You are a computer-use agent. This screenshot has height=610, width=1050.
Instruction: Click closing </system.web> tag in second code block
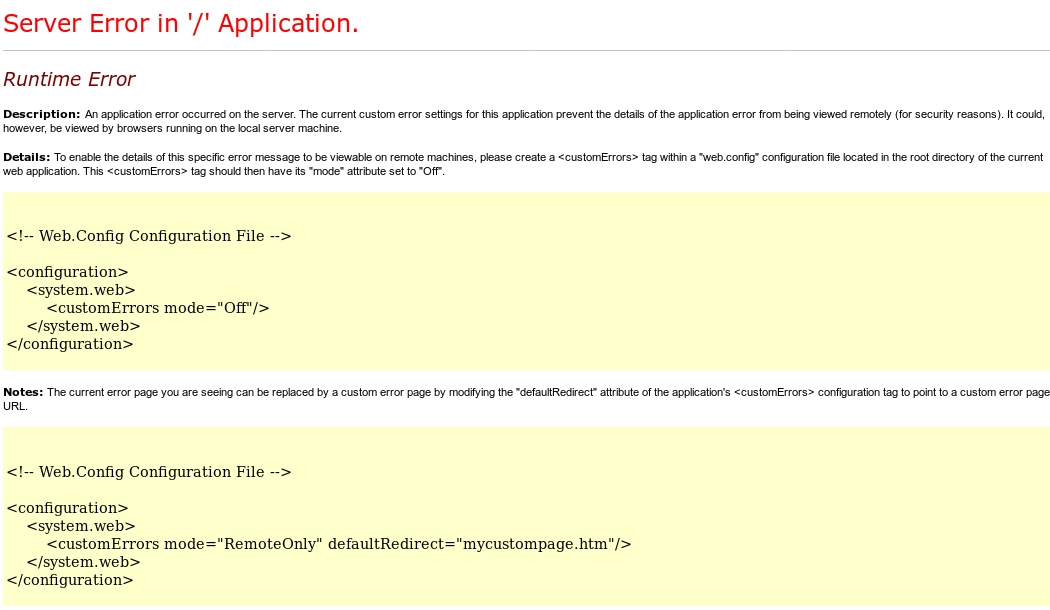83,562
